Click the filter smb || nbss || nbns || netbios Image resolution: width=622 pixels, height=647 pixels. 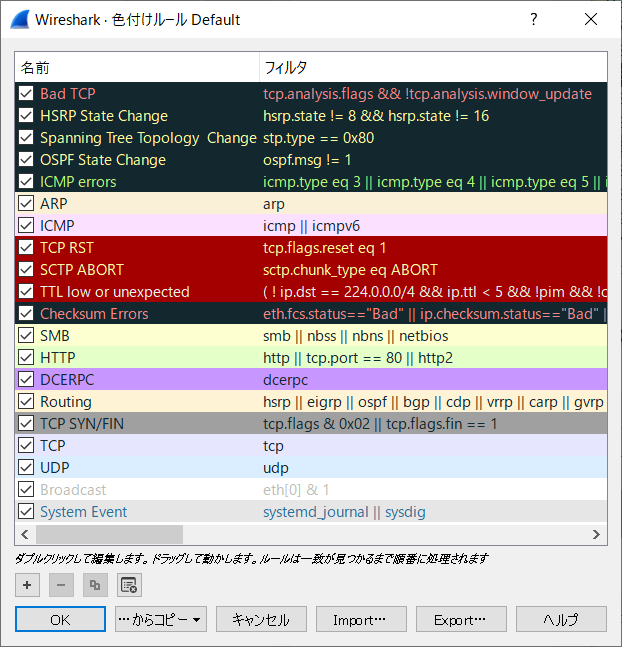pos(356,336)
